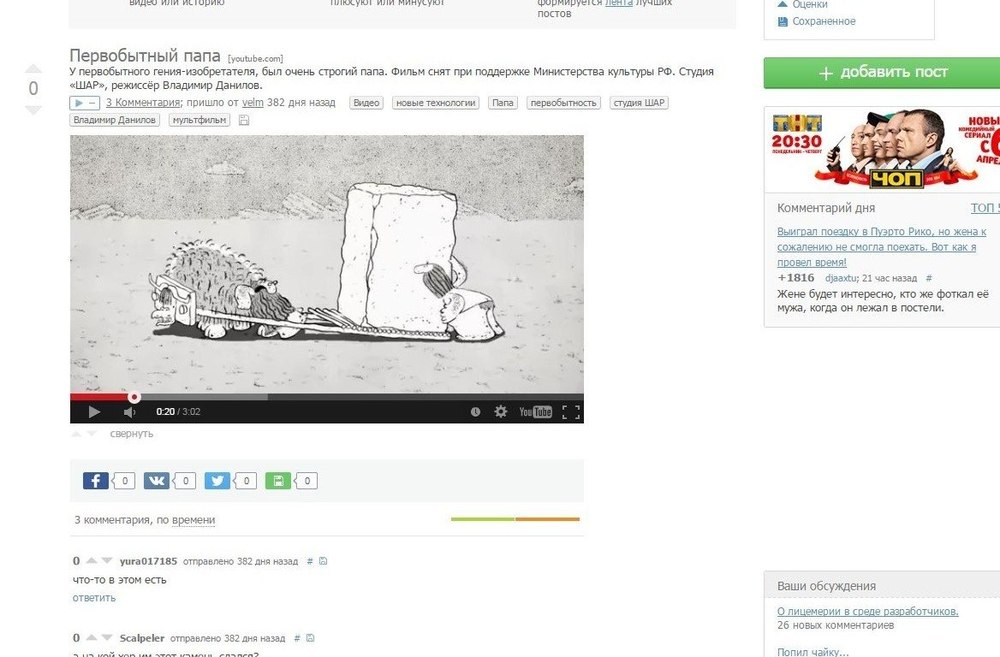Select the 'первобытность' tag
1000x657 pixels.
coord(563,103)
